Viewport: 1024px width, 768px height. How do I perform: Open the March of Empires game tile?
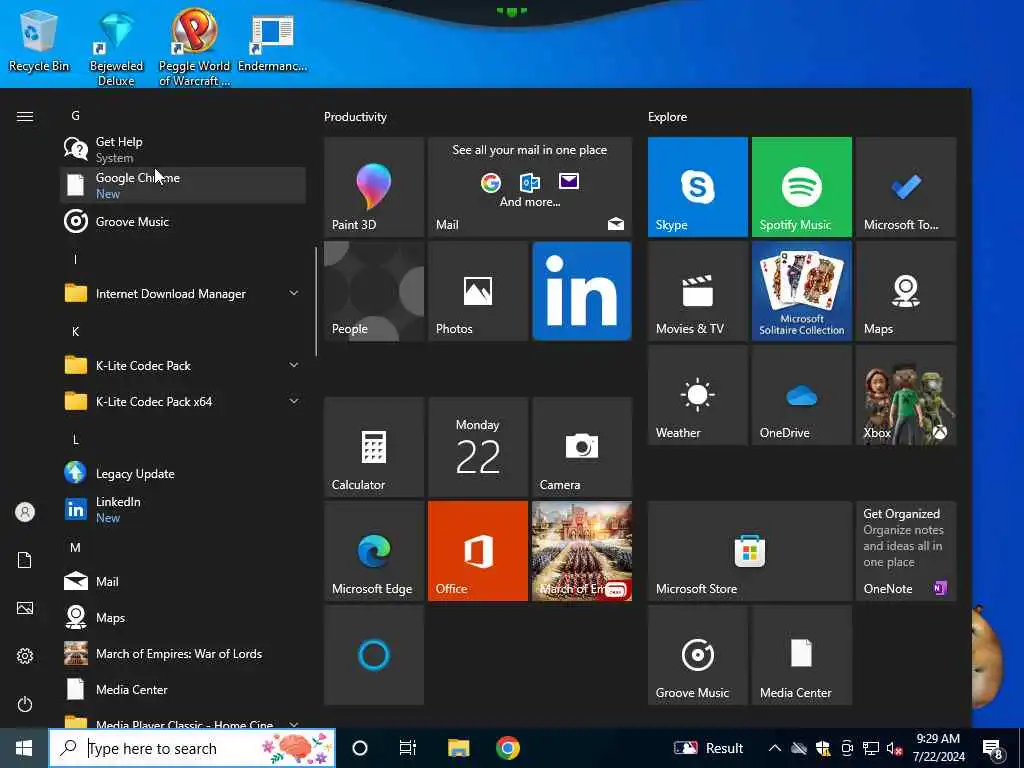tap(581, 551)
